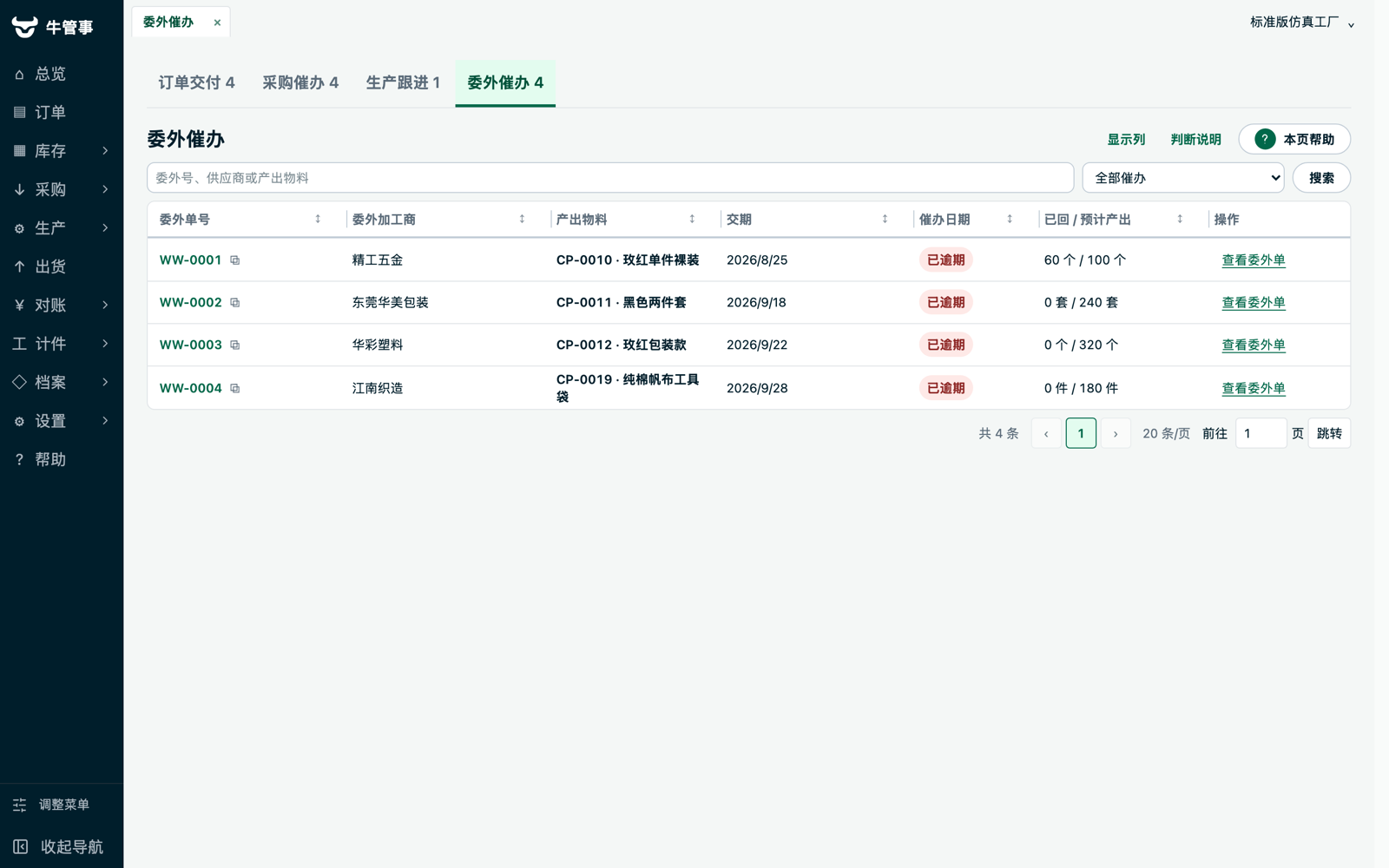This screenshot has height=868, width=1389.
Task: Copy the WW-0004 order number
Action: click(x=234, y=389)
